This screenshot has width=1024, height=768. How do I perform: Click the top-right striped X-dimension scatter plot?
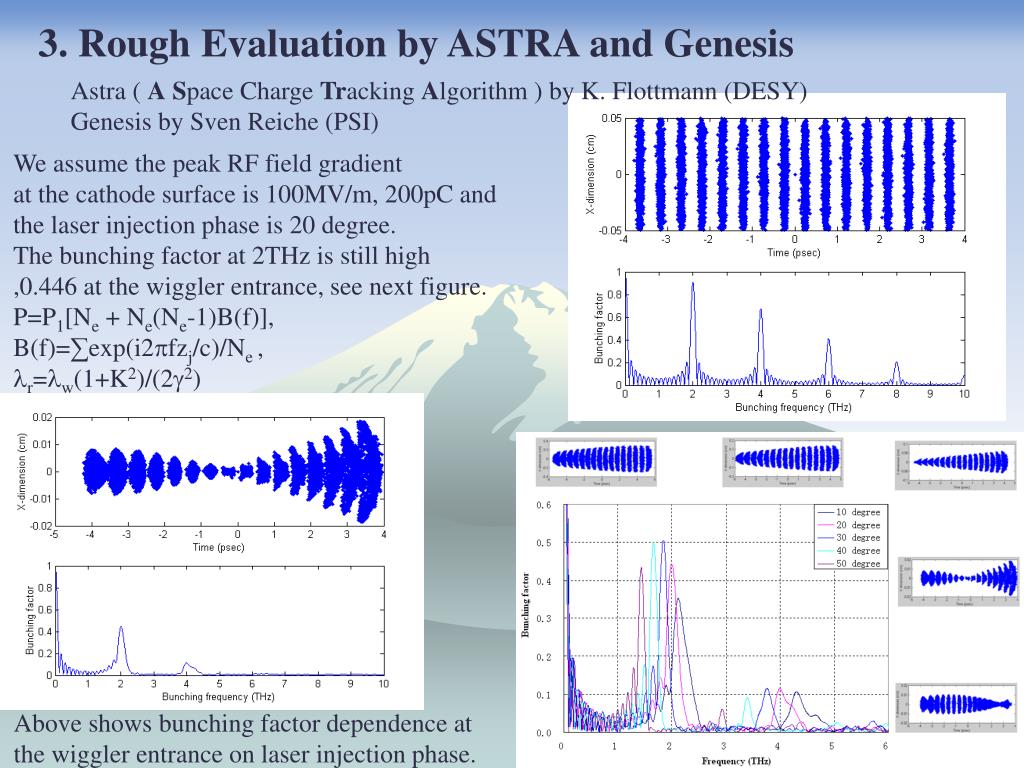coord(795,174)
